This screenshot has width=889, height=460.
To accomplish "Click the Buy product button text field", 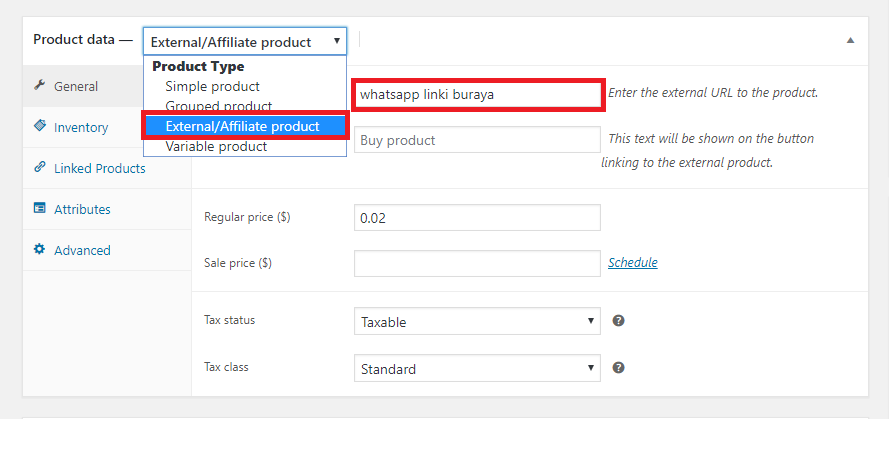I will pyautogui.click(x=477, y=140).
